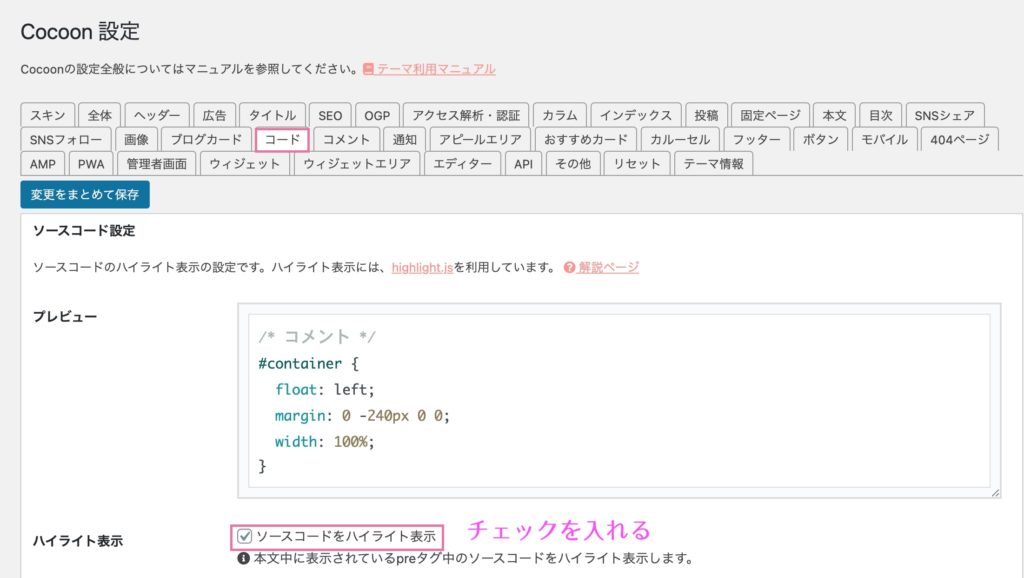Go to the フッター tab

[756, 139]
